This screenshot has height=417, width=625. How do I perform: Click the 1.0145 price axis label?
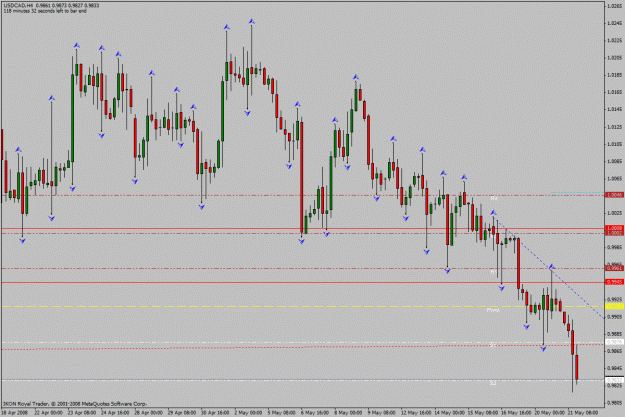click(x=614, y=109)
